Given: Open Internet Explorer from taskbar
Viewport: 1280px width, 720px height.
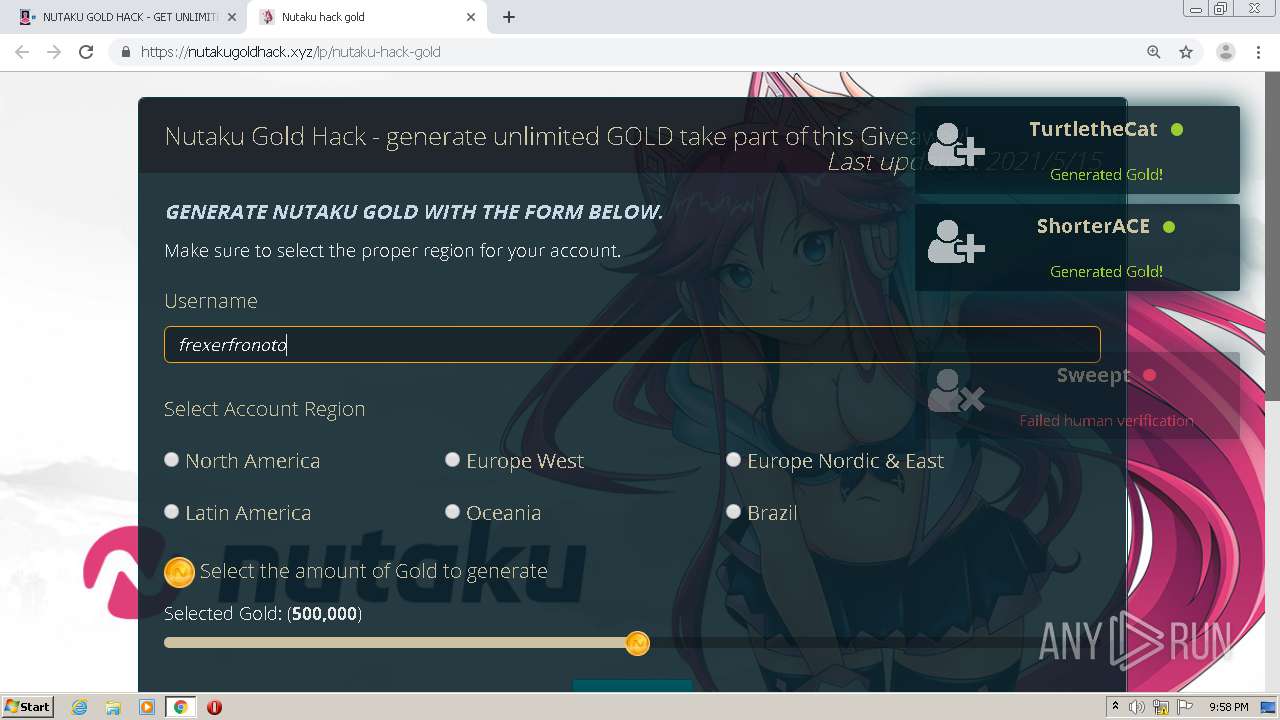Looking at the screenshot, I should (x=80, y=707).
